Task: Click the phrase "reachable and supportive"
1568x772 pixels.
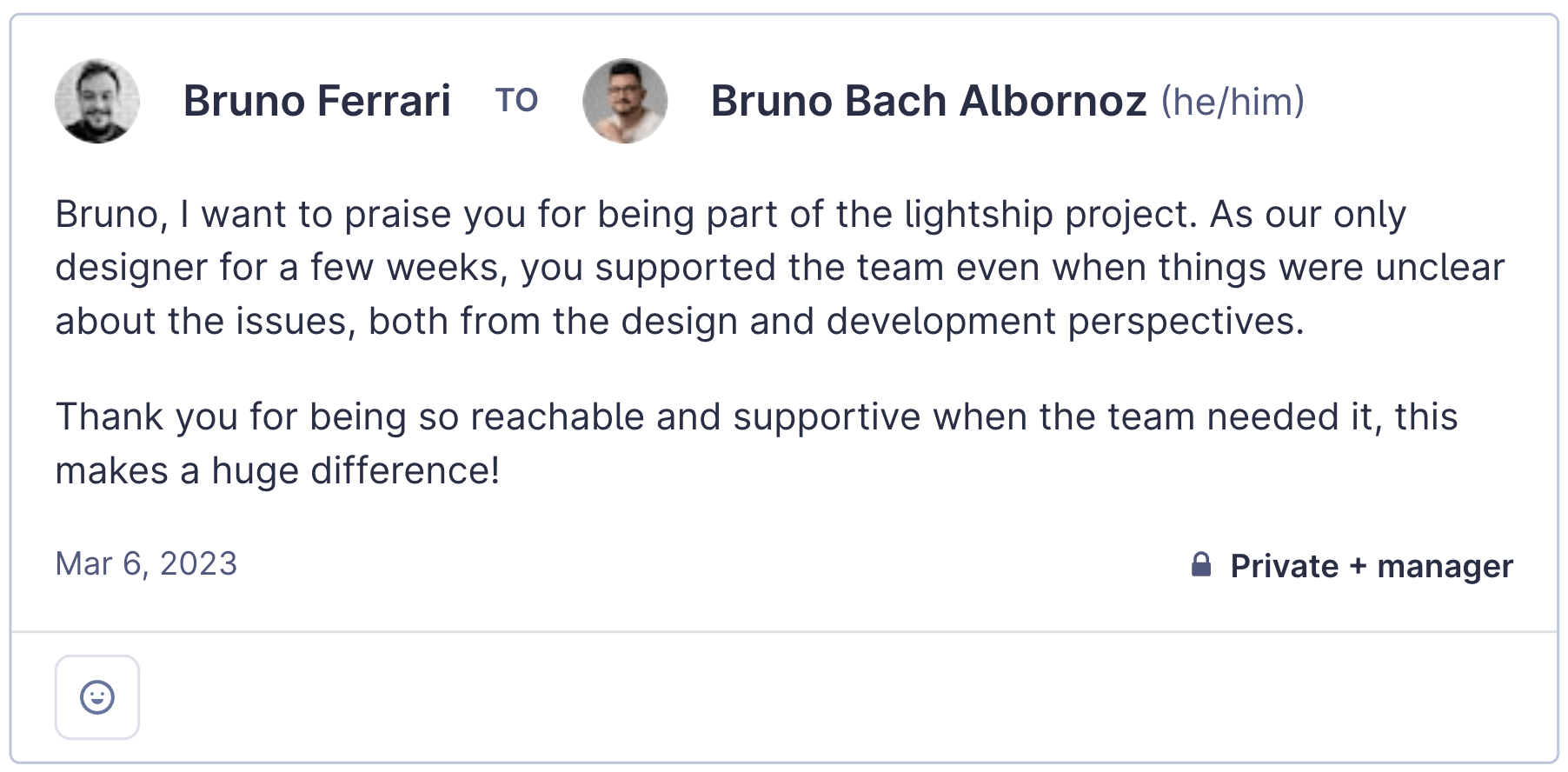Action: [695, 417]
